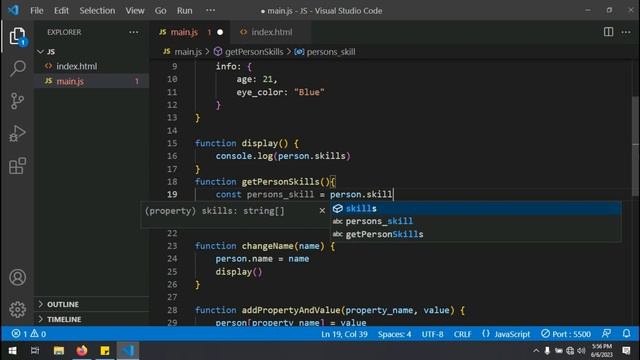Open the Go menu
The image size is (640, 360).
pos(160,11)
